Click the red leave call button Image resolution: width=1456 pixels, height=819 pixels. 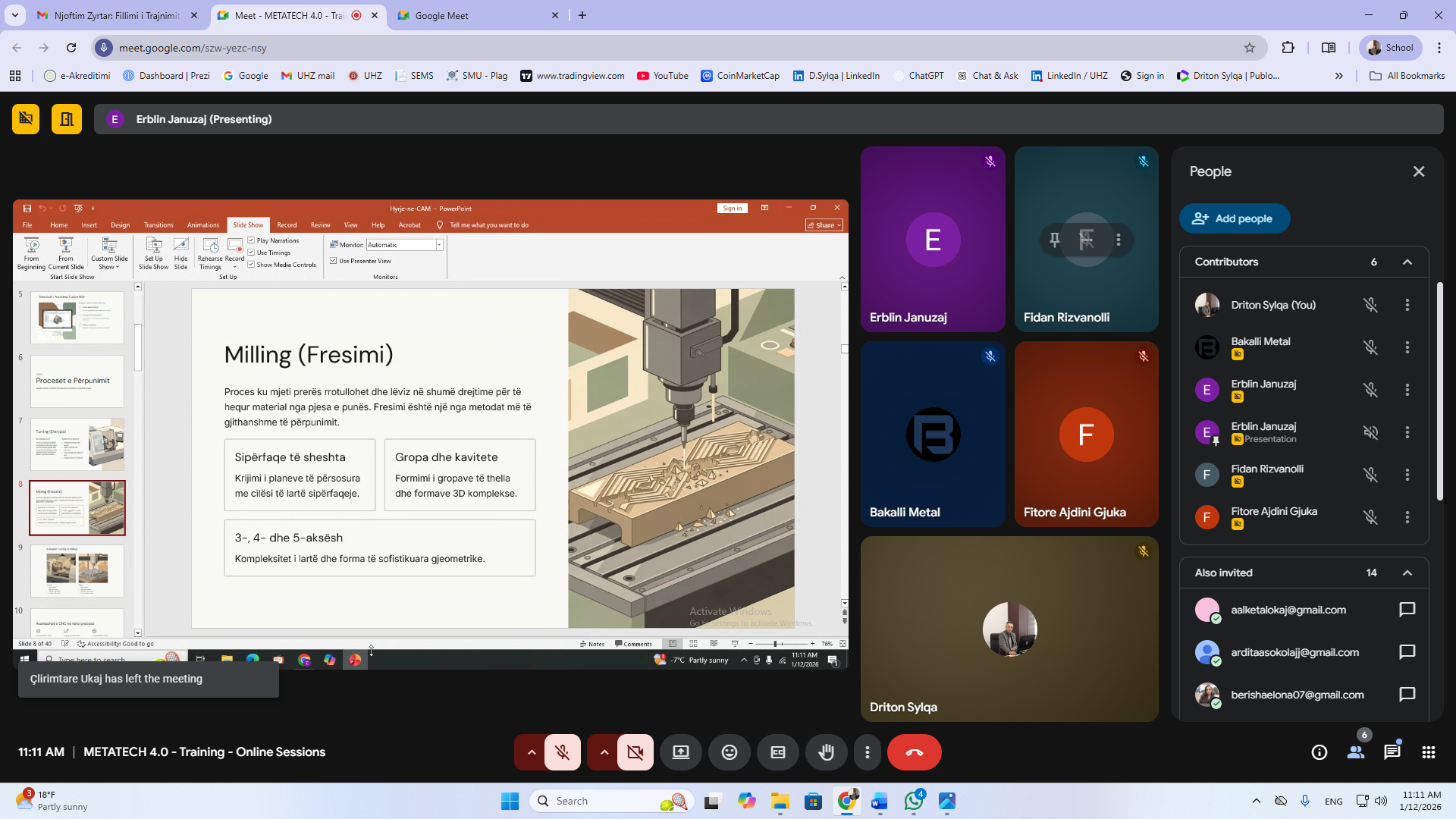[x=914, y=752]
